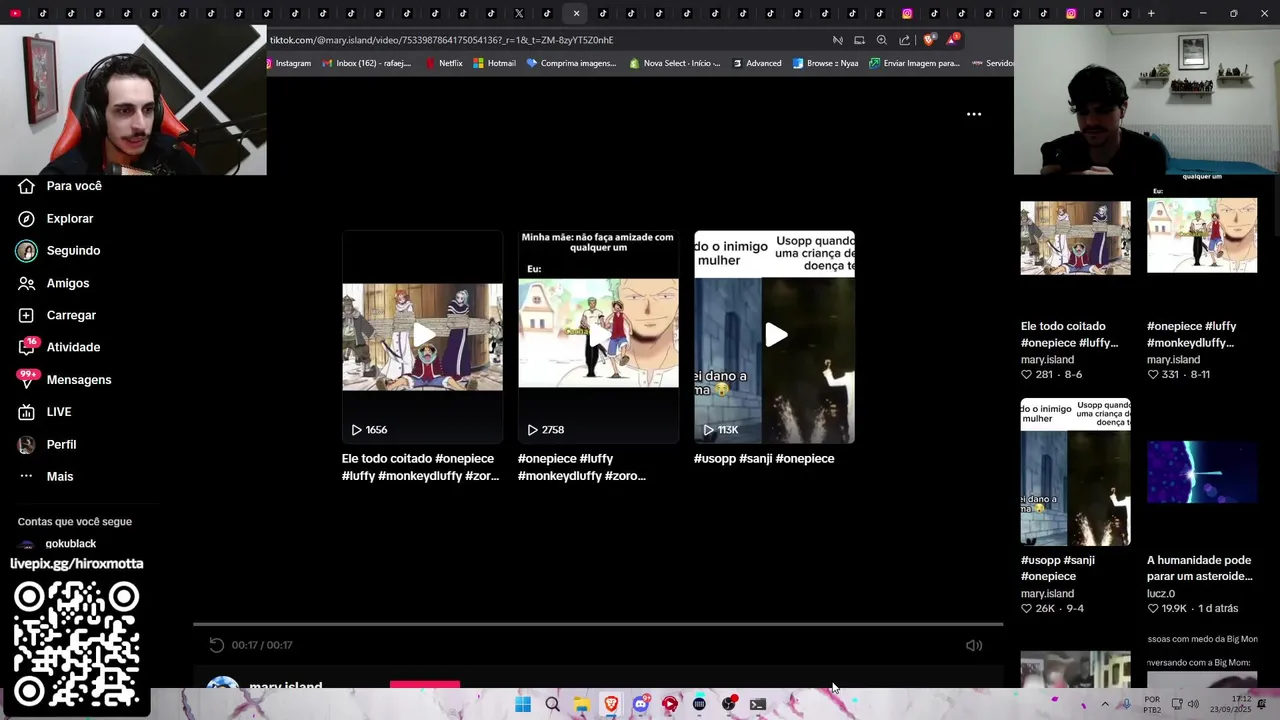The image size is (1280, 720).
Task: Open the Hotmail bookmark
Action: 494,63
